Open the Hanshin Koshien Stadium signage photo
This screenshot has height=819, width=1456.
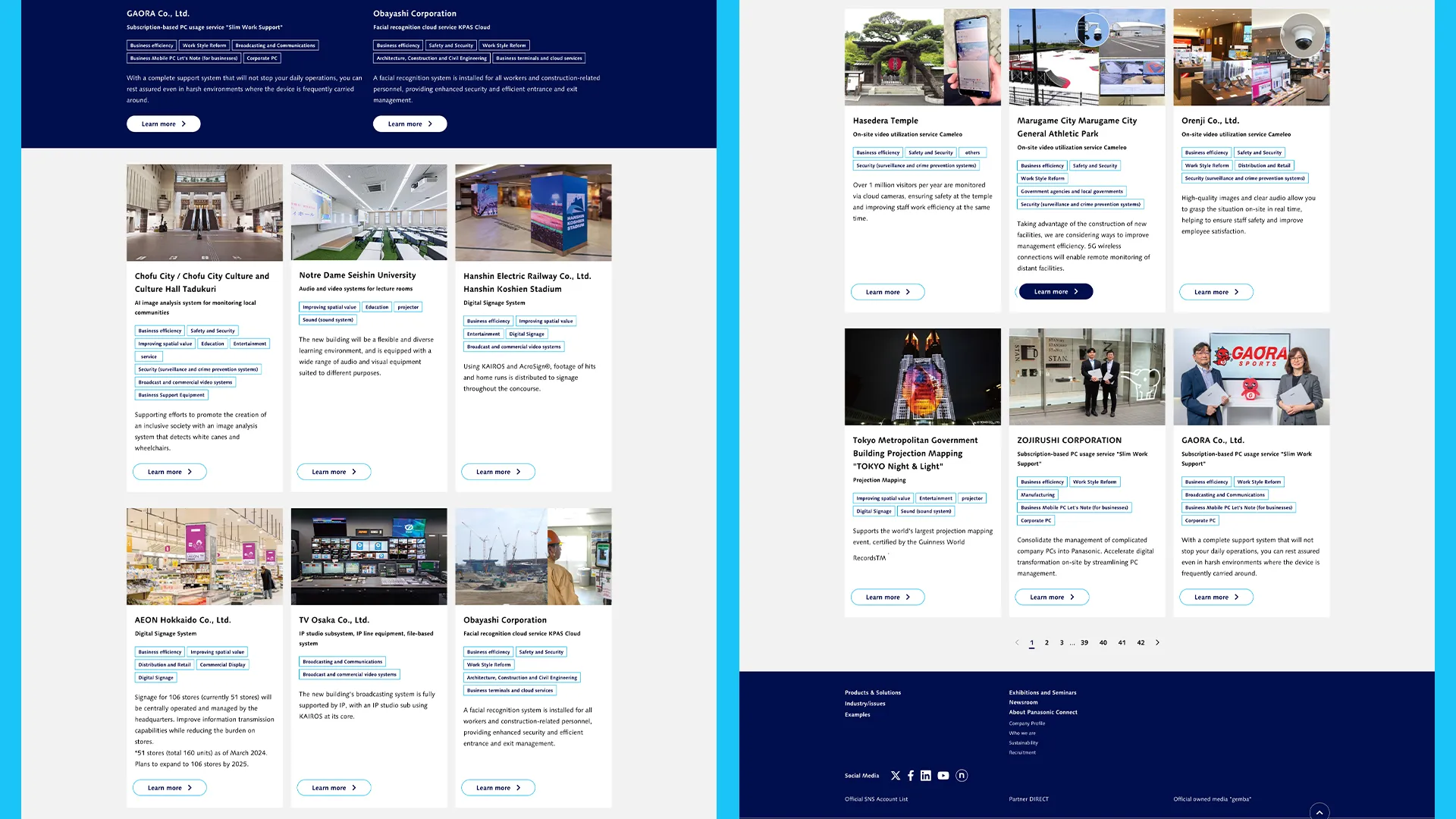(x=534, y=212)
